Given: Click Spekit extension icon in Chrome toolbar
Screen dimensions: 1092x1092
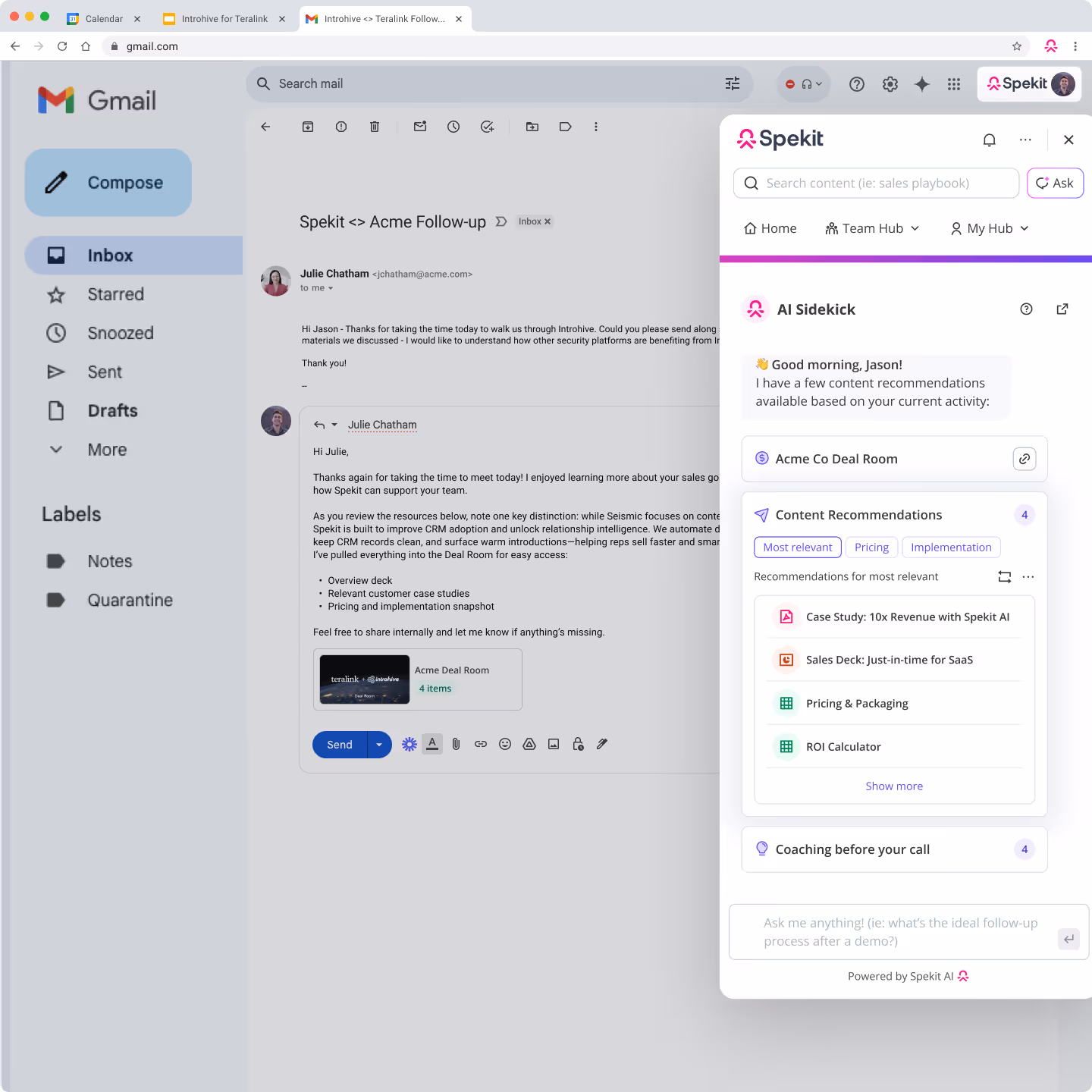Looking at the screenshot, I should click(x=1051, y=46).
